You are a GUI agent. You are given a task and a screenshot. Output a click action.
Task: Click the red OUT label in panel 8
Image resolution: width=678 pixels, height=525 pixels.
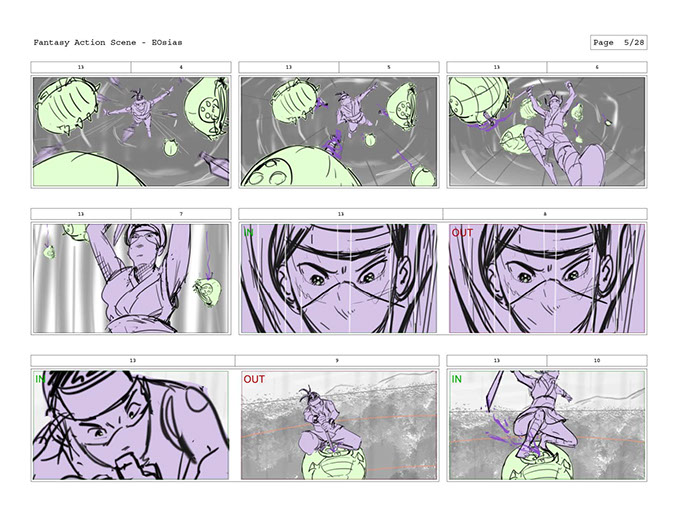point(462,233)
